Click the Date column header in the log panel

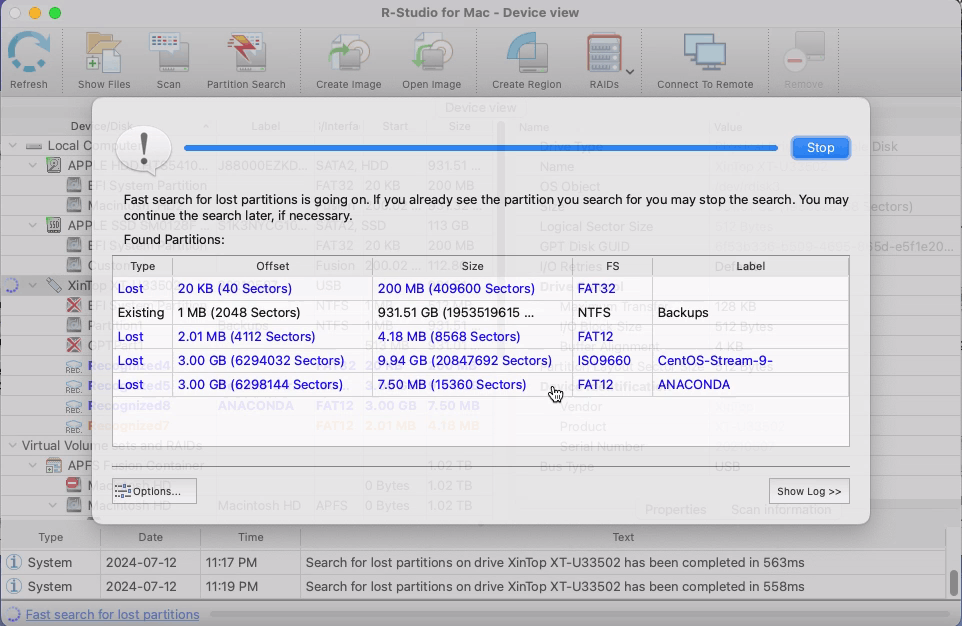coord(150,537)
